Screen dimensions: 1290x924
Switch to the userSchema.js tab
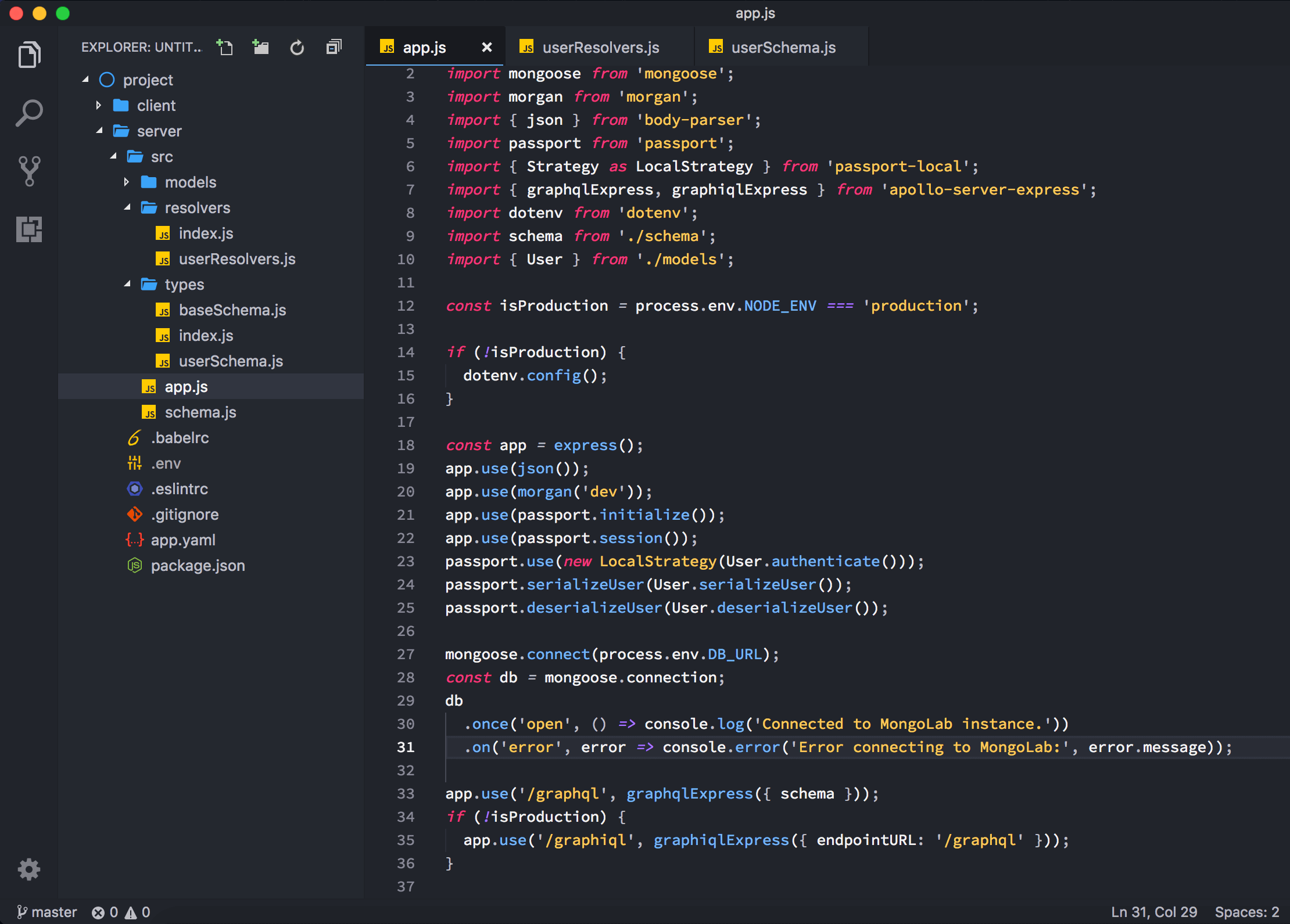click(x=783, y=48)
